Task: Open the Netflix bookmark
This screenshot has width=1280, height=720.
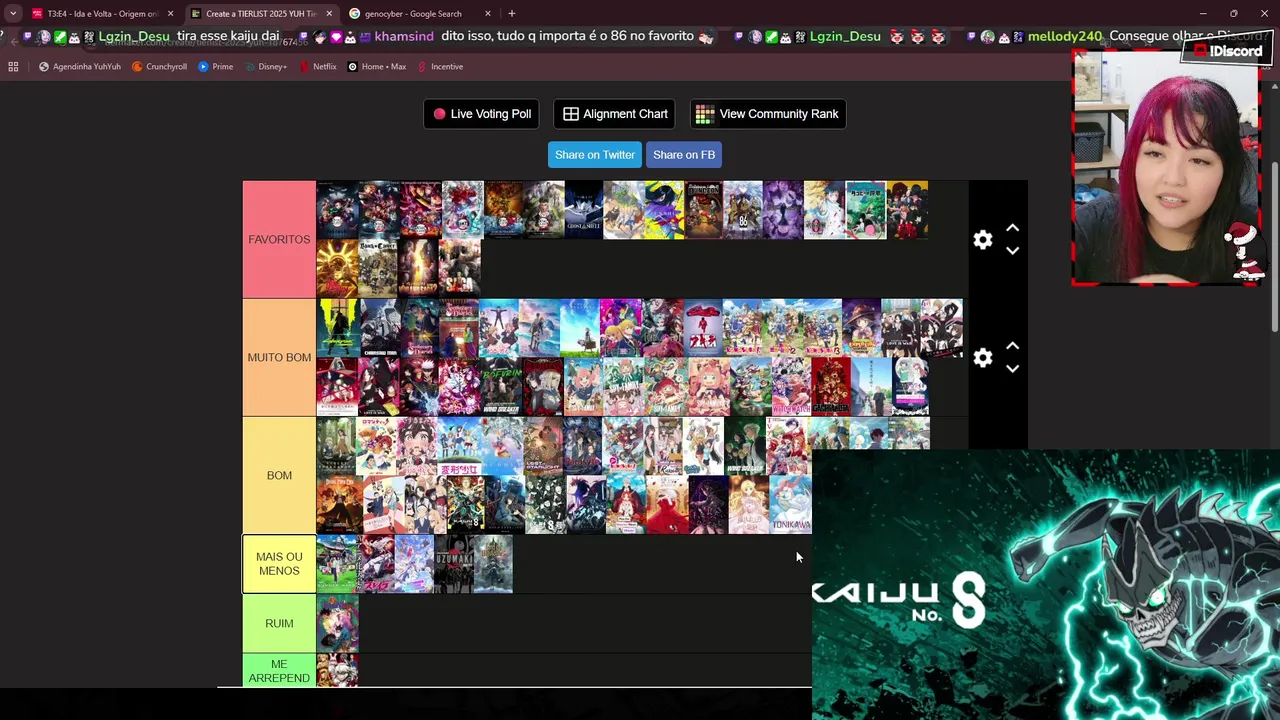Action: (x=318, y=67)
